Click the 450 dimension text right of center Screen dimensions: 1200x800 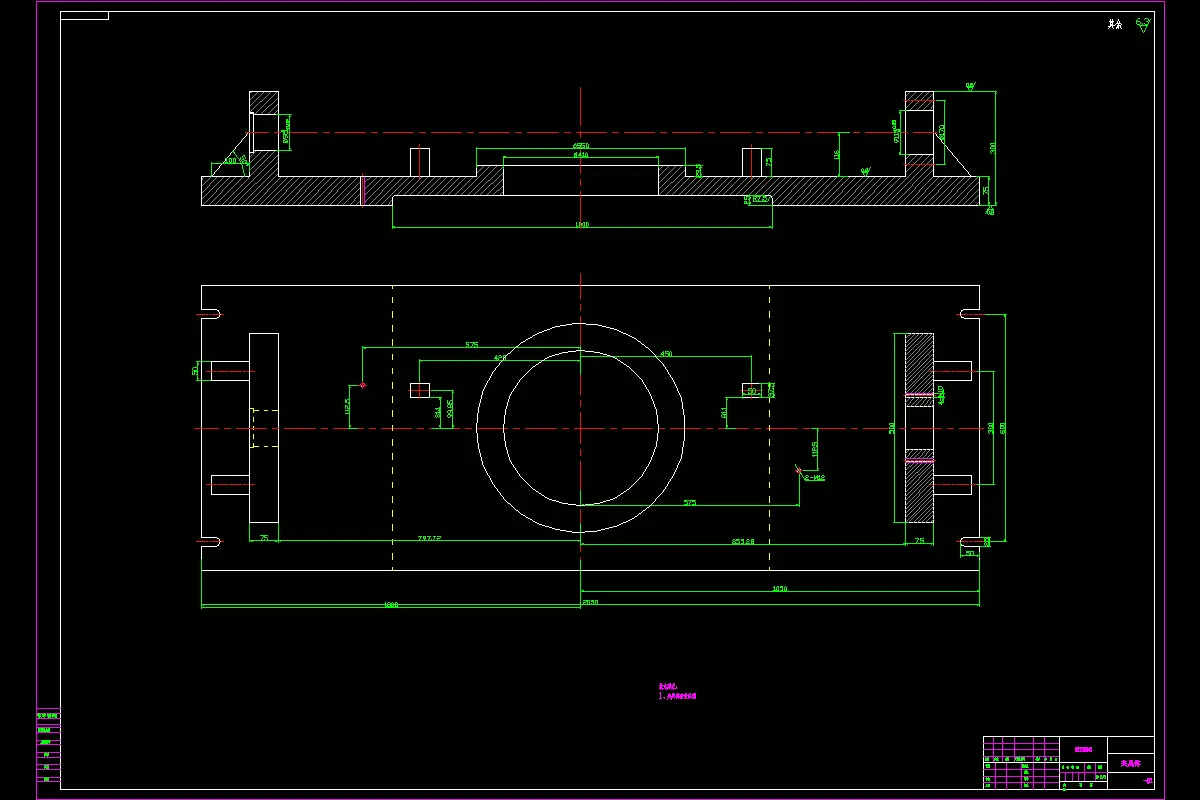[x=666, y=353]
